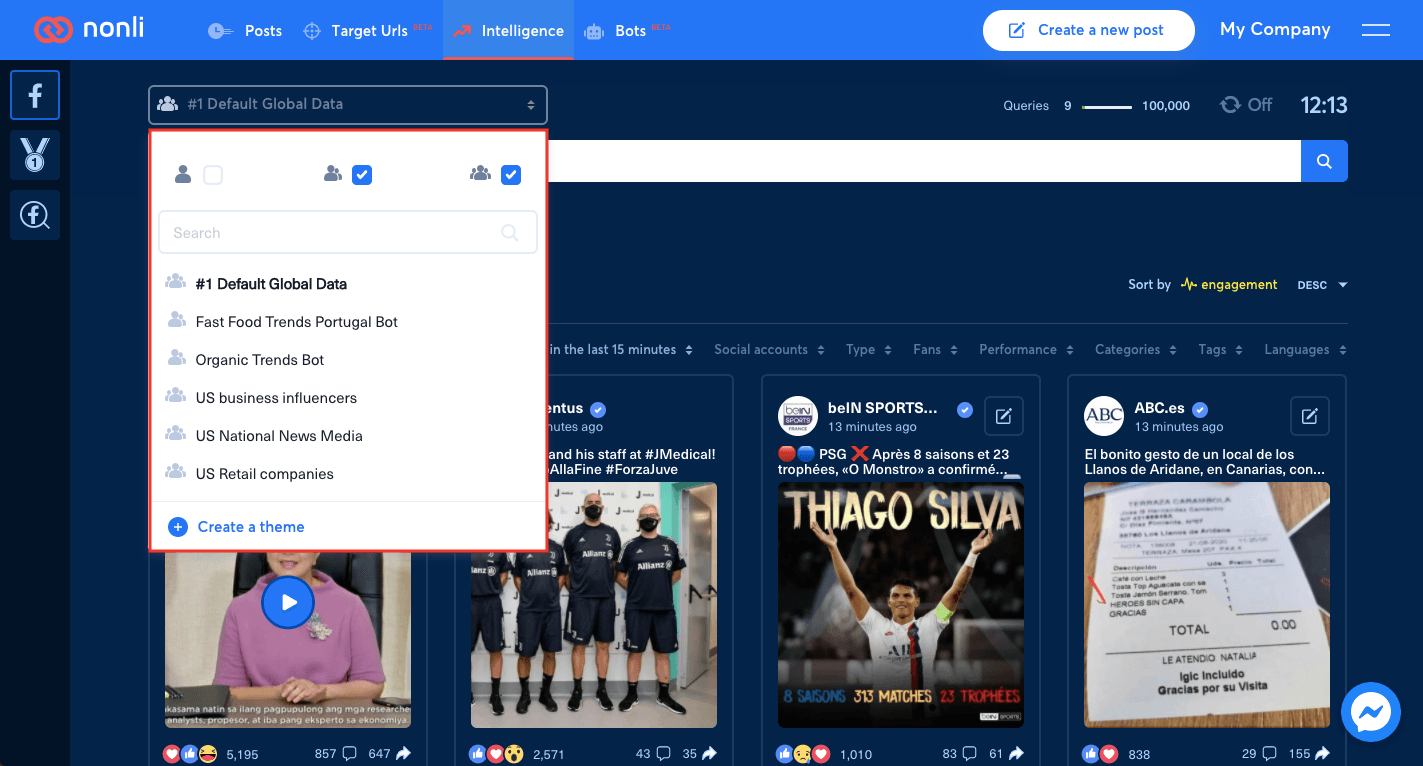The height and width of the screenshot is (766, 1423).
Task: Click the ABC.es profile avatar
Action: [1104, 416]
